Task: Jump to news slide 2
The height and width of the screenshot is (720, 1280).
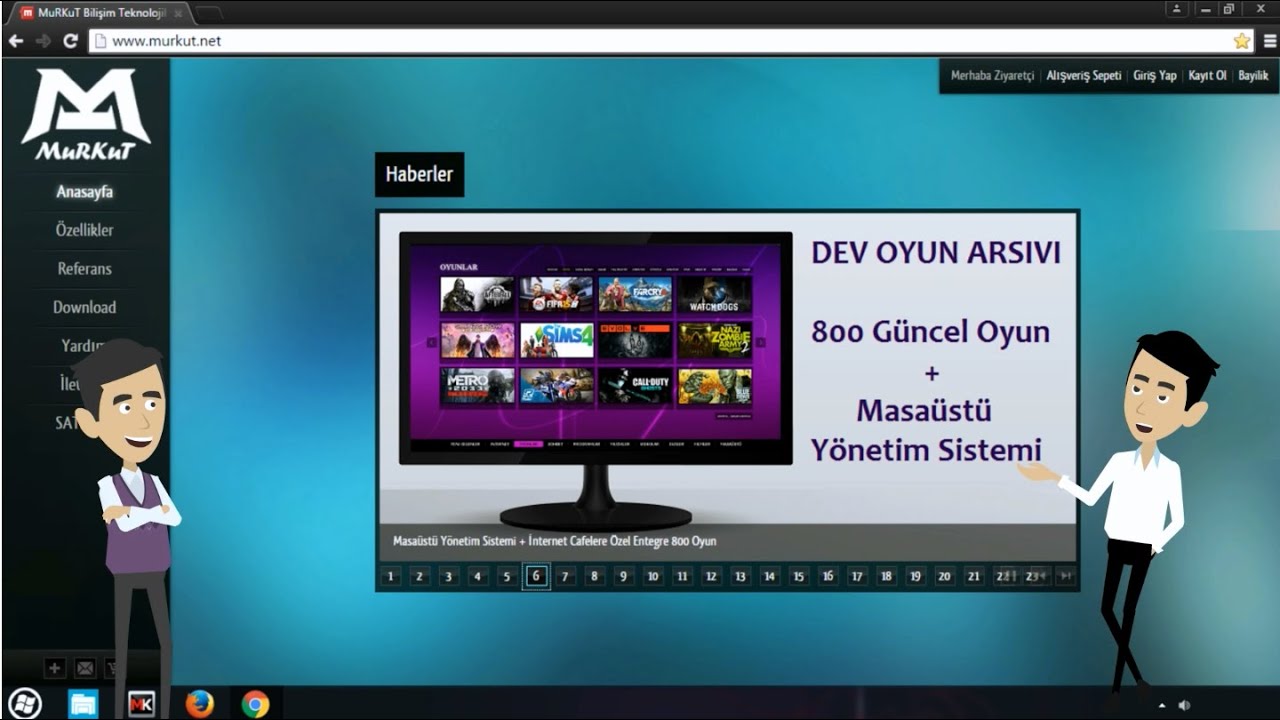Action: coord(420,576)
